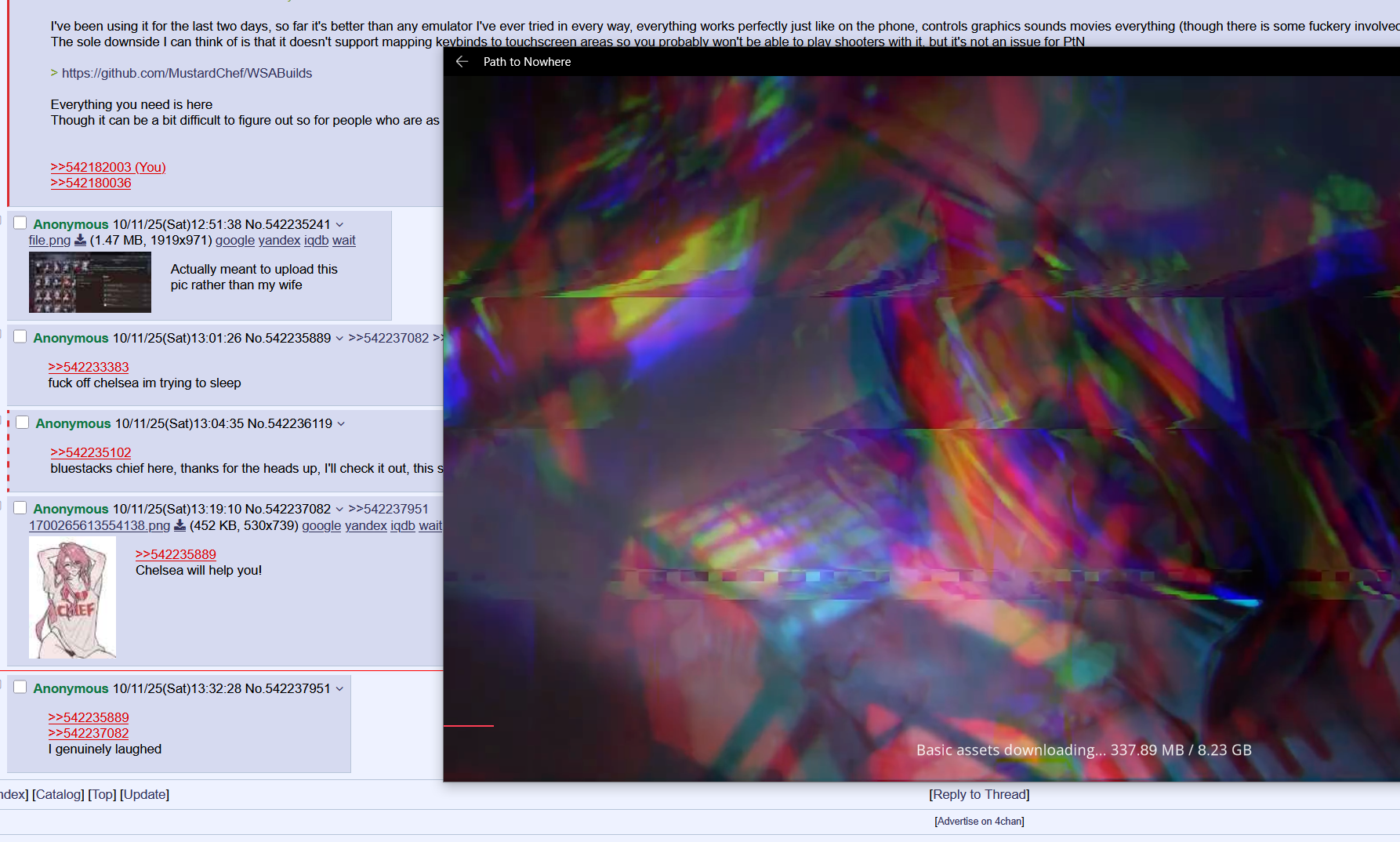This screenshot has width=1400, height=842.
Task: Open post menu arrow for No.542236119
Action: pyautogui.click(x=341, y=424)
